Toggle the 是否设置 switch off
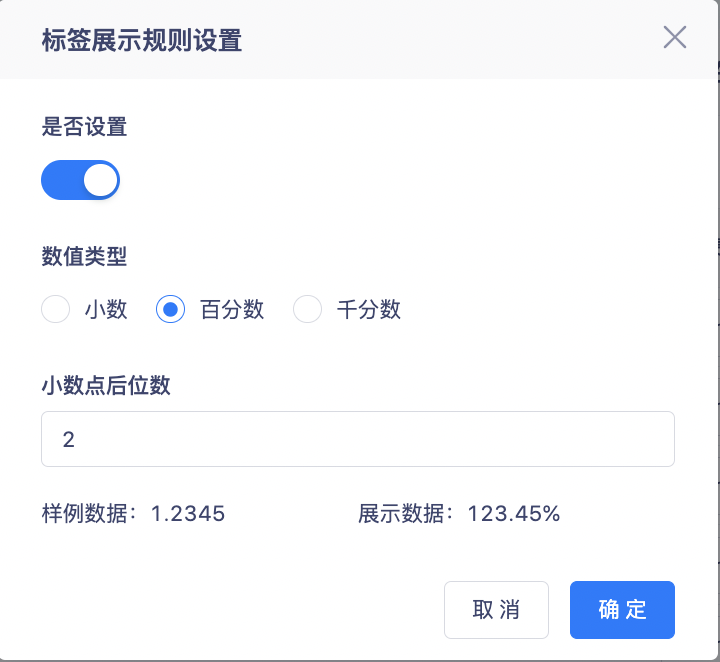 pyautogui.click(x=80, y=180)
